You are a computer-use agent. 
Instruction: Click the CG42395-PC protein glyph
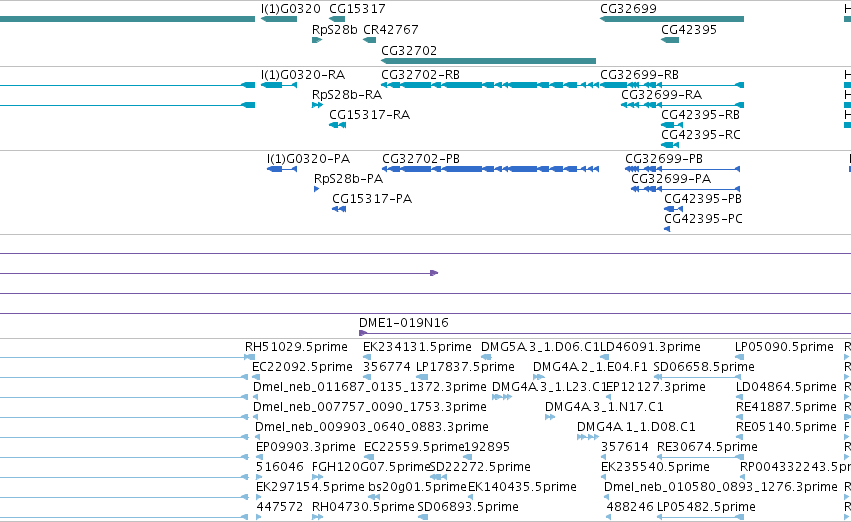point(667,229)
